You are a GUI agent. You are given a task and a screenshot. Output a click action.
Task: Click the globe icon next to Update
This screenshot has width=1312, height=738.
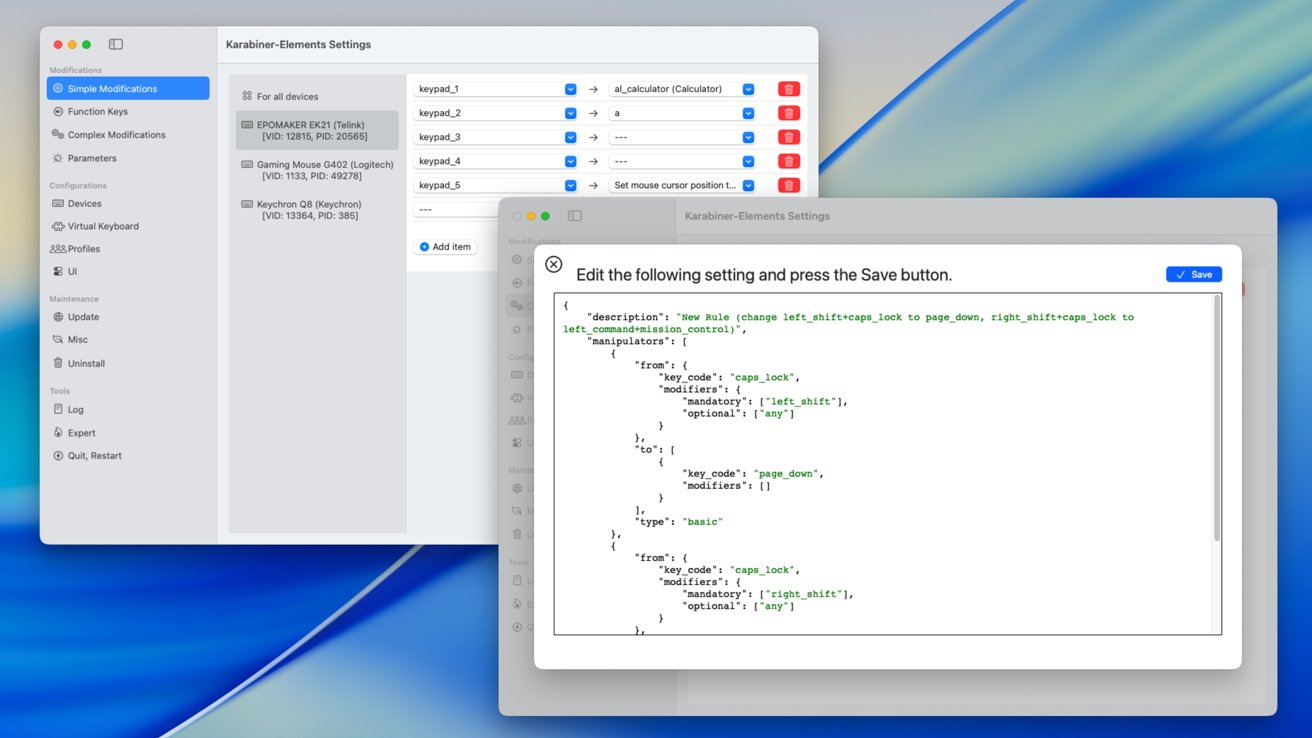click(58, 317)
